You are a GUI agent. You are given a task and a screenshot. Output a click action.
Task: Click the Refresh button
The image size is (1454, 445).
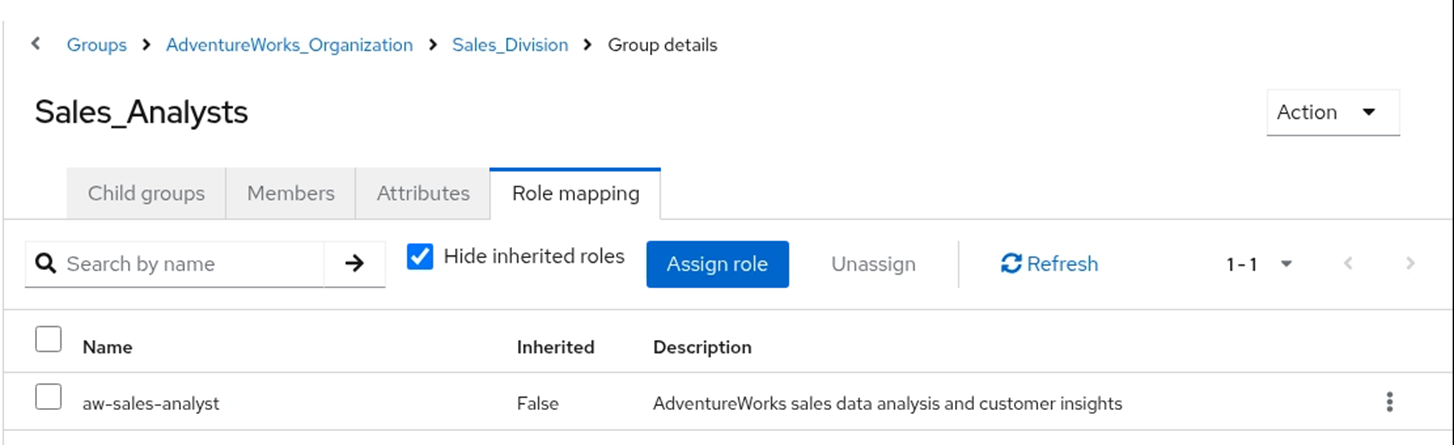(x=1049, y=264)
